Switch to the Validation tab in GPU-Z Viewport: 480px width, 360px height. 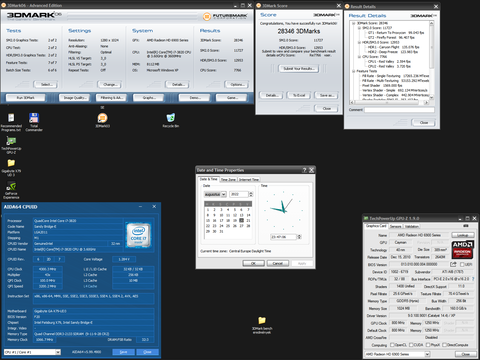click(411, 227)
